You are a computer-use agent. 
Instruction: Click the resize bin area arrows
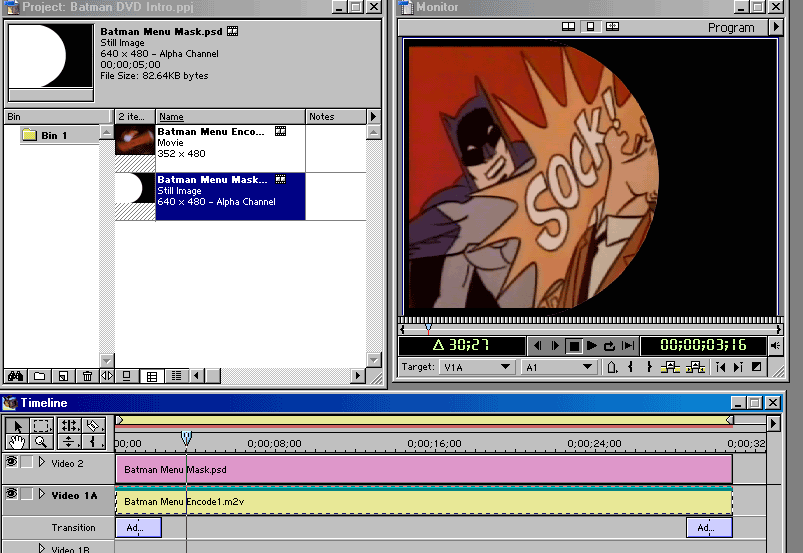pyautogui.click(x=107, y=376)
